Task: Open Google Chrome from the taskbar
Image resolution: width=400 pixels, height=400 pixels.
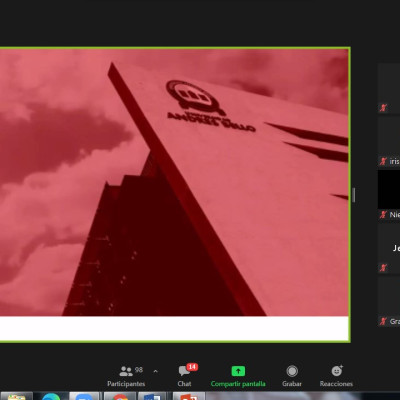Action: 120,396
